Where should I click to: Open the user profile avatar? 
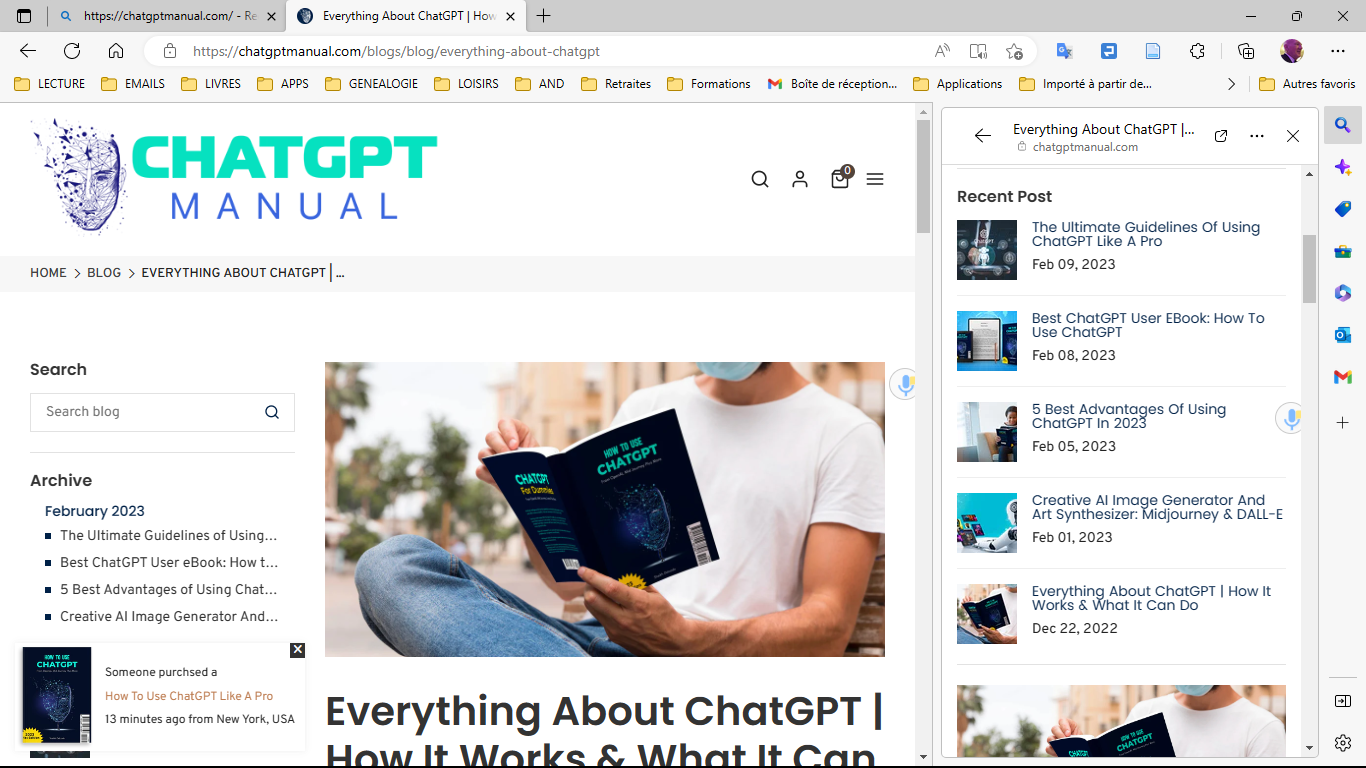tap(1292, 51)
